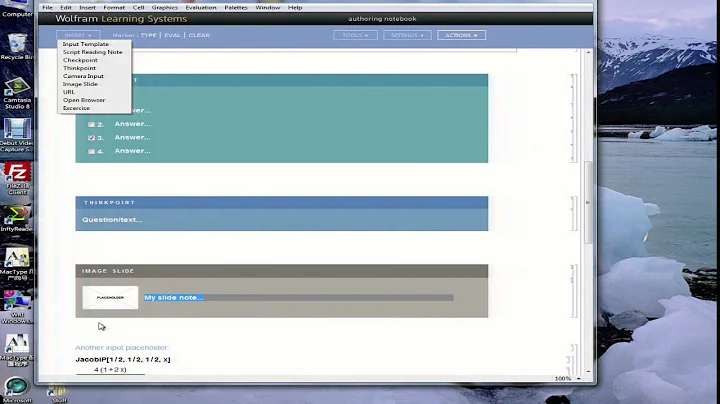
Task: Open the Microsoft desktop shortcut
Action: click(17, 390)
